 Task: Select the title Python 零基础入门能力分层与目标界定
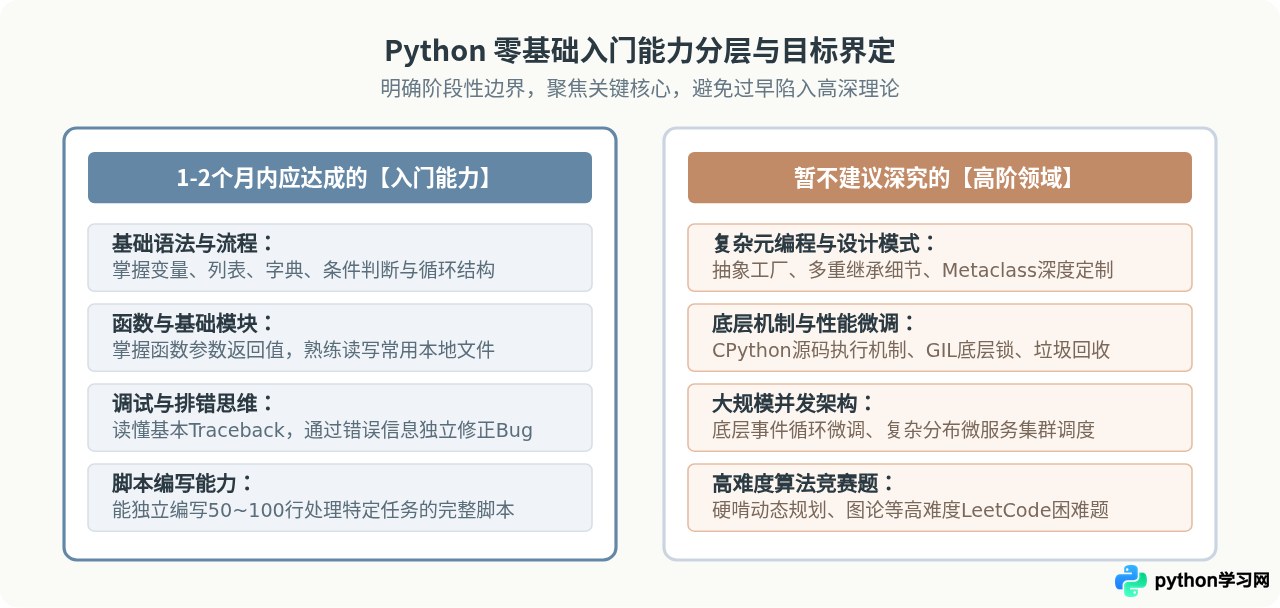[x=640, y=51]
